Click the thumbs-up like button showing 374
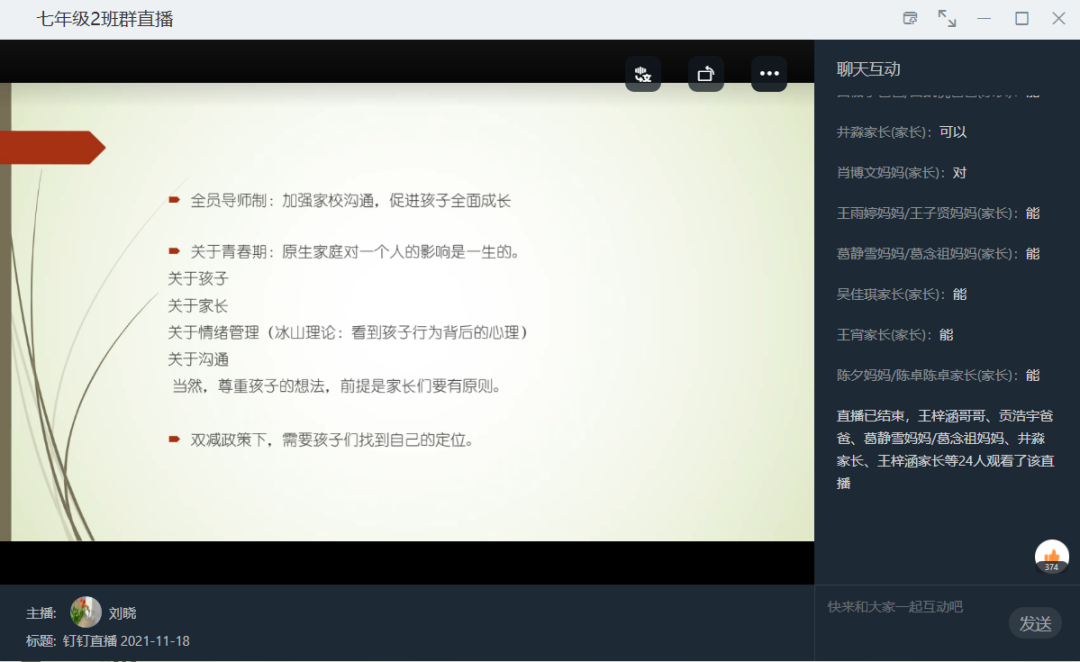The width and height of the screenshot is (1080, 662). click(x=1051, y=557)
